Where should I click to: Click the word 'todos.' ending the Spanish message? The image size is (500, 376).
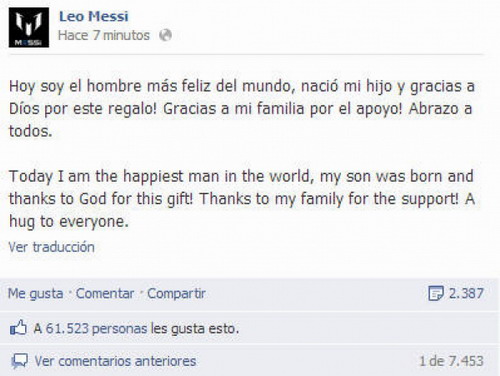click(x=31, y=131)
